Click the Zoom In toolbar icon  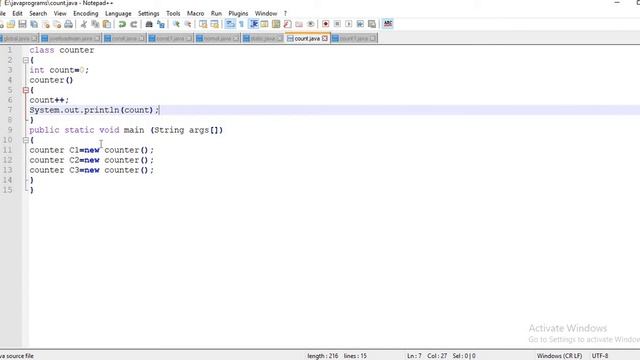pyautogui.click(x=176, y=24)
